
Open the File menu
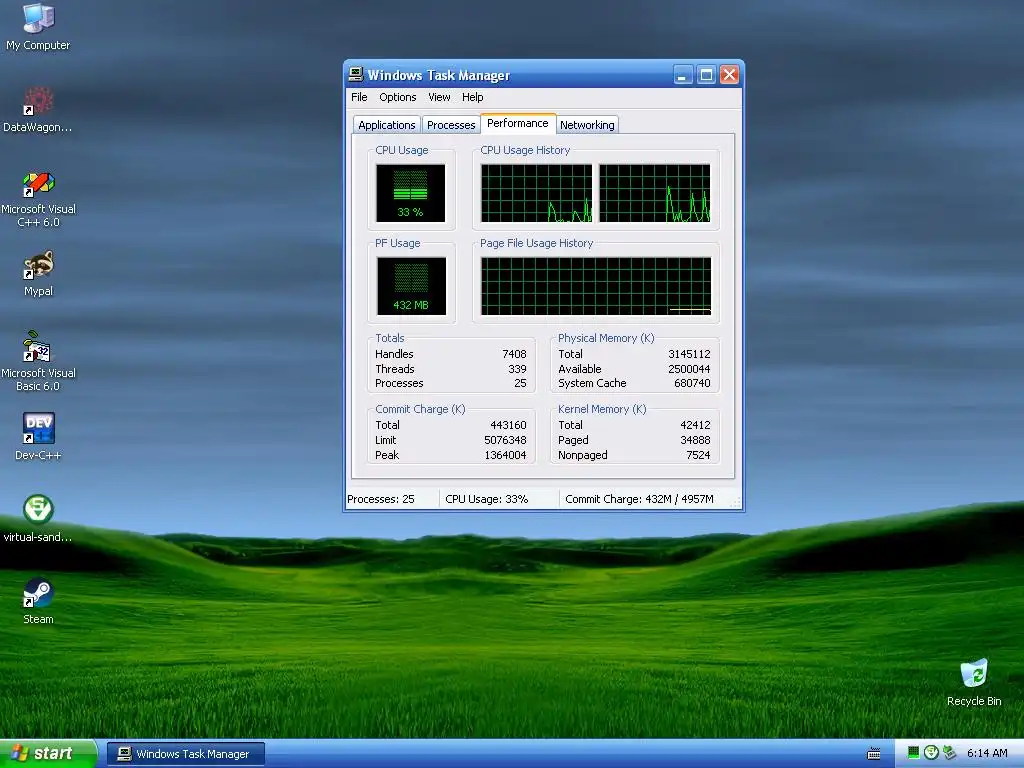pos(359,97)
